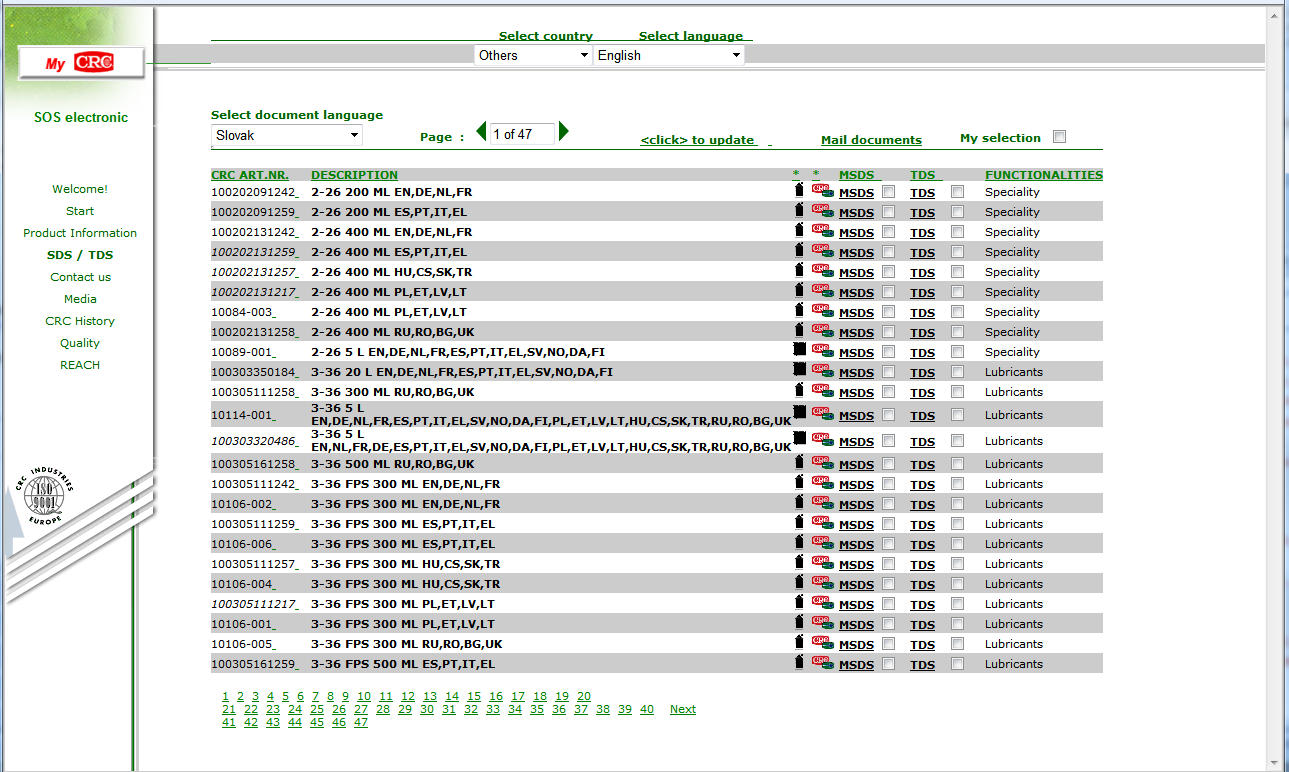The image size is (1289, 772).
Task: Open article number link 100303350184
Action: (254, 372)
